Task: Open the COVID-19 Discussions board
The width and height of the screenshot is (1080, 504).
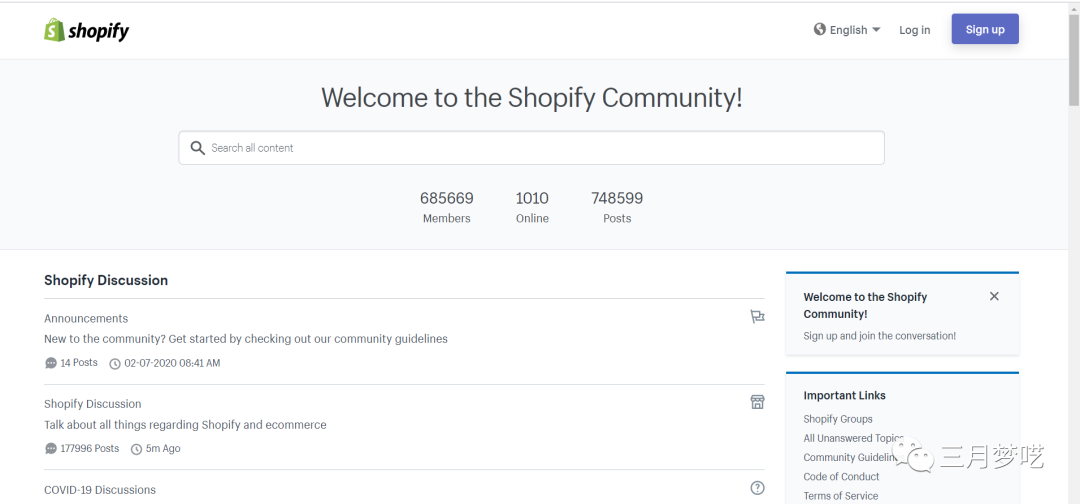Action: tap(100, 490)
